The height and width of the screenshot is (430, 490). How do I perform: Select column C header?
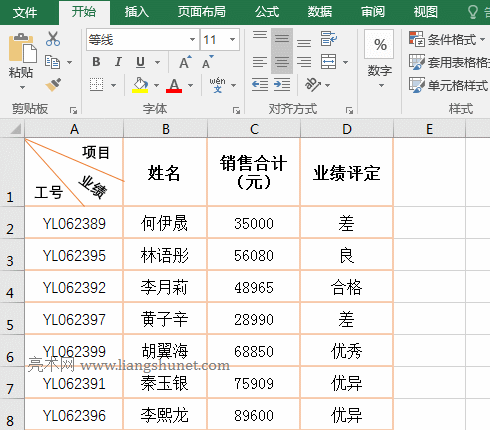[x=254, y=129]
